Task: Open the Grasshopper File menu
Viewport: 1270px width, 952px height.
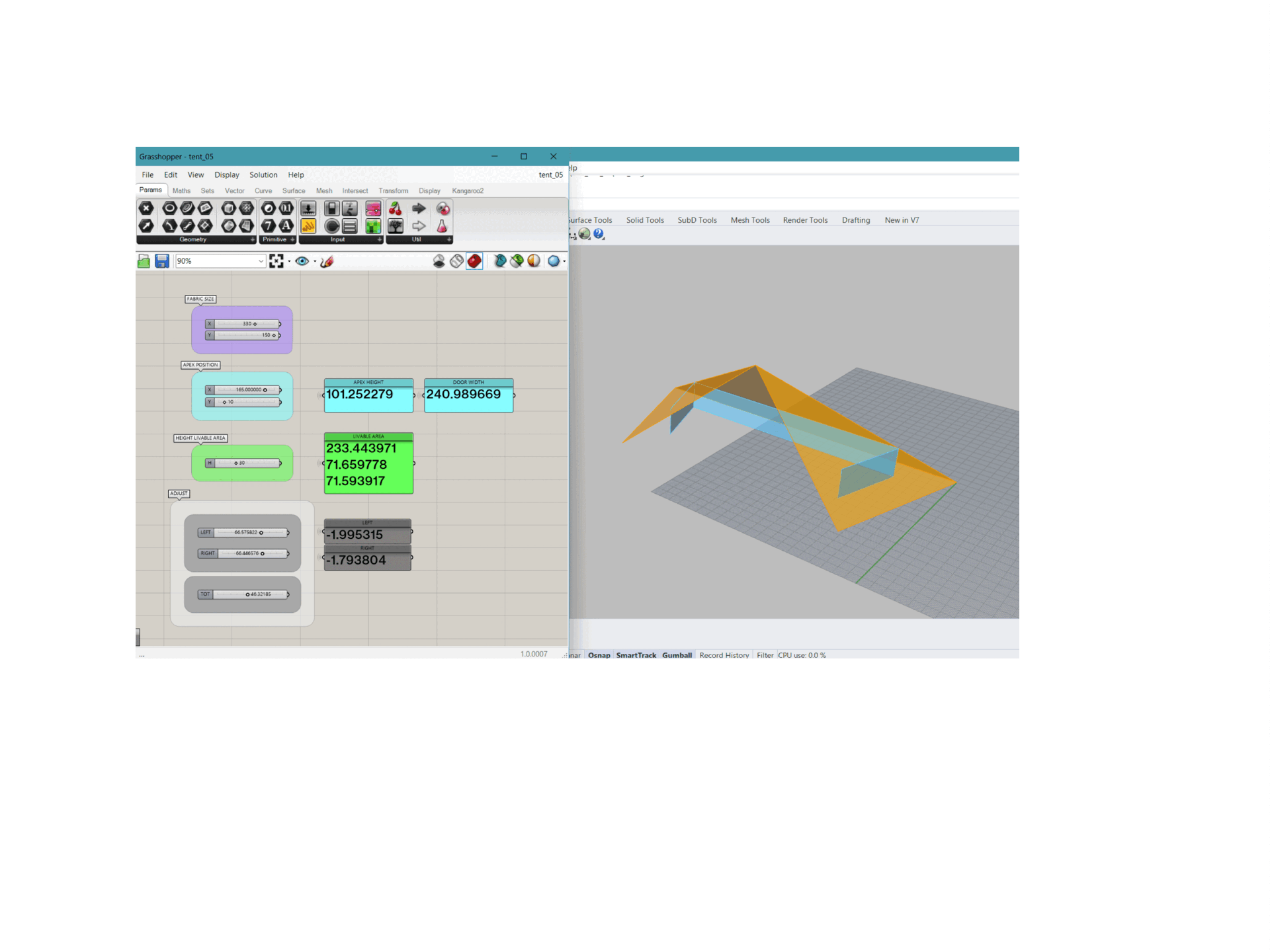Action: pos(148,175)
